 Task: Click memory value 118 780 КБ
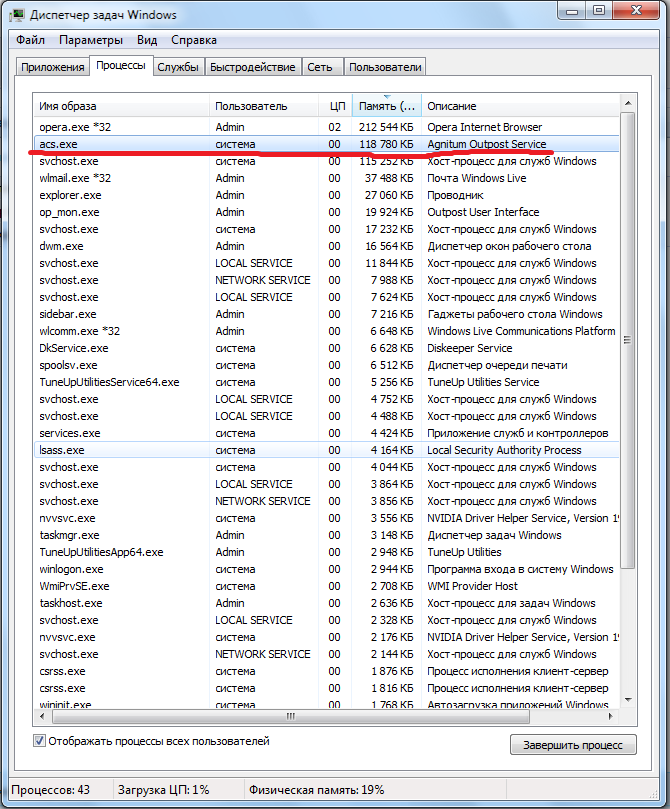pyautogui.click(x=386, y=144)
